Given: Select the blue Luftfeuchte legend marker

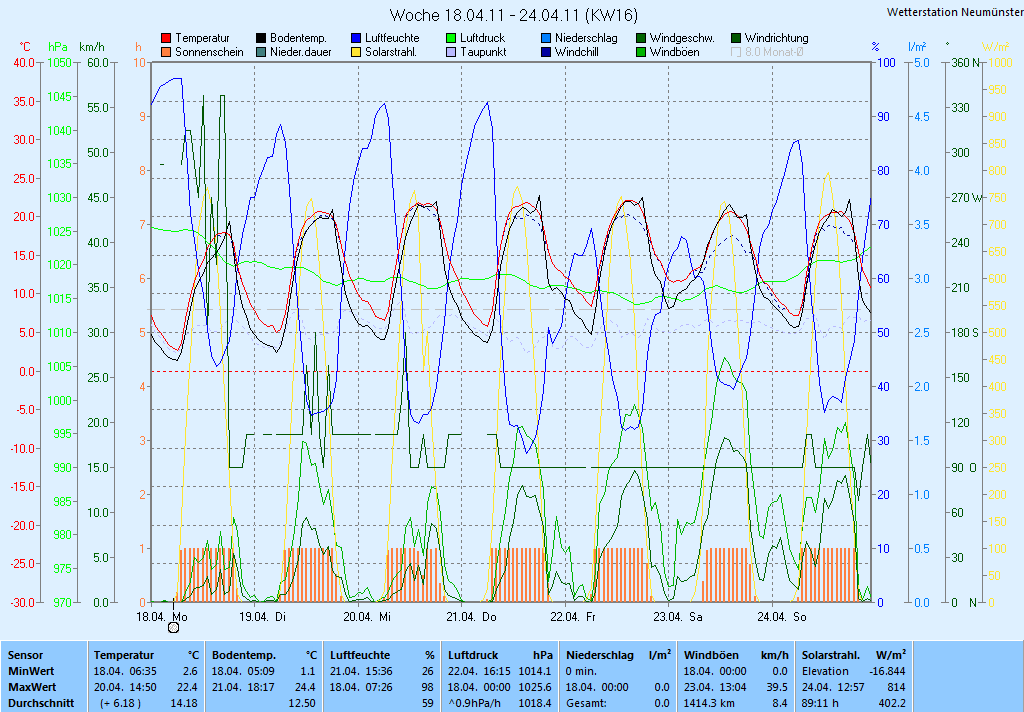Looking at the screenshot, I should 356,38.
